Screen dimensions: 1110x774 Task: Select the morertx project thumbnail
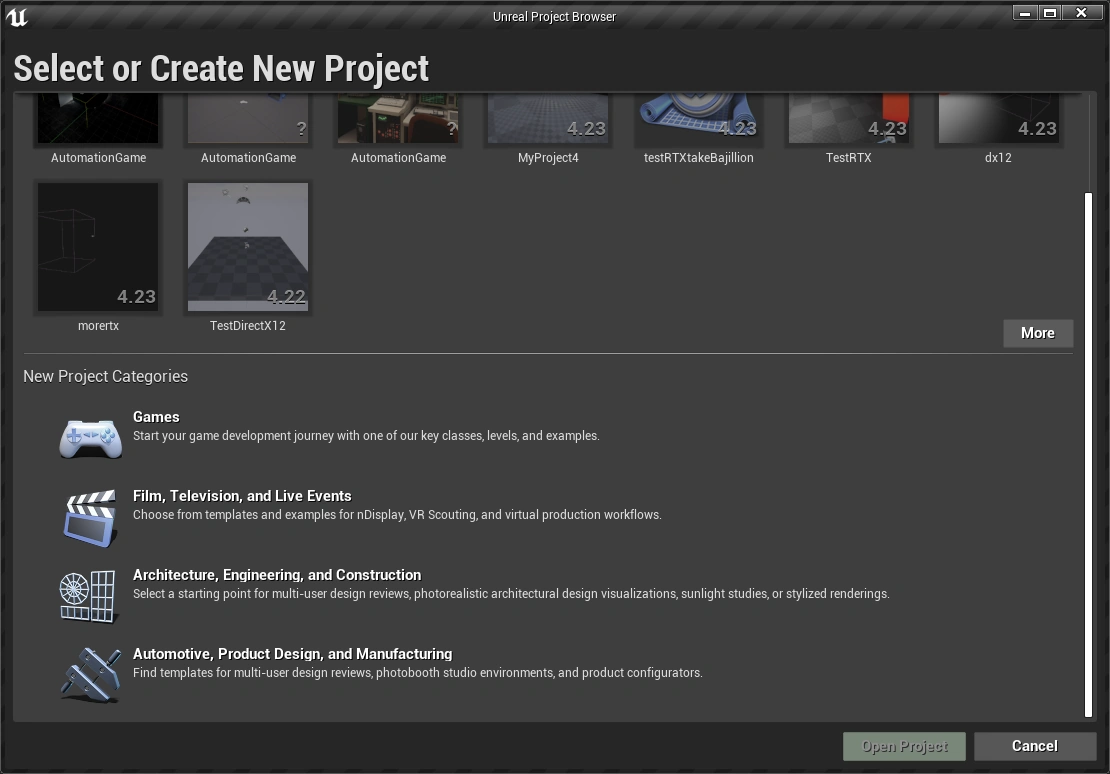pos(98,246)
